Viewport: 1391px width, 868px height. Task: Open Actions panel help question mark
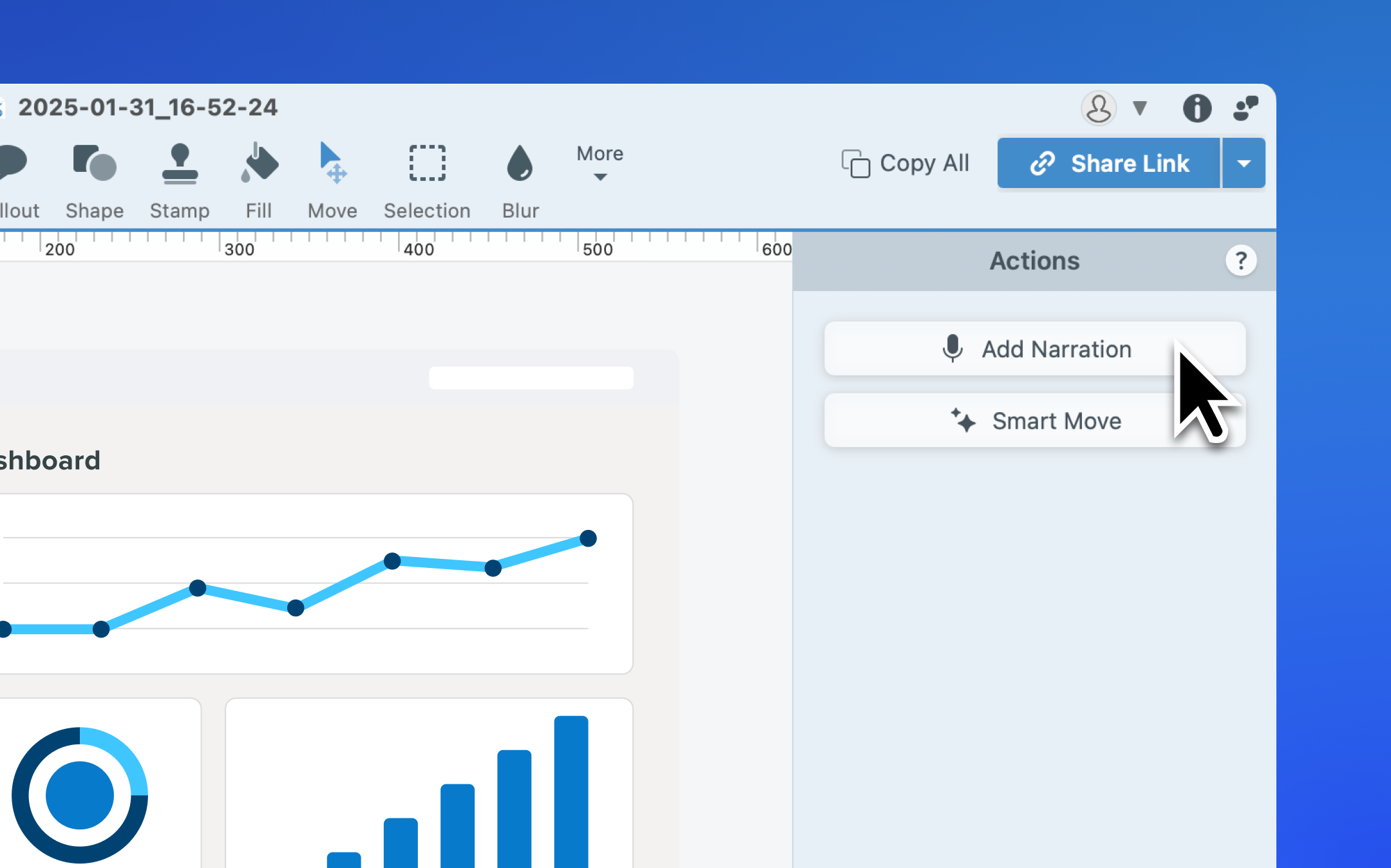[x=1240, y=261]
